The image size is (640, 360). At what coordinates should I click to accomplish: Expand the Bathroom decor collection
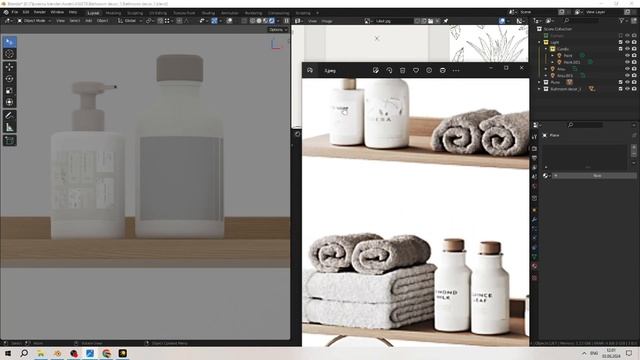[540, 89]
